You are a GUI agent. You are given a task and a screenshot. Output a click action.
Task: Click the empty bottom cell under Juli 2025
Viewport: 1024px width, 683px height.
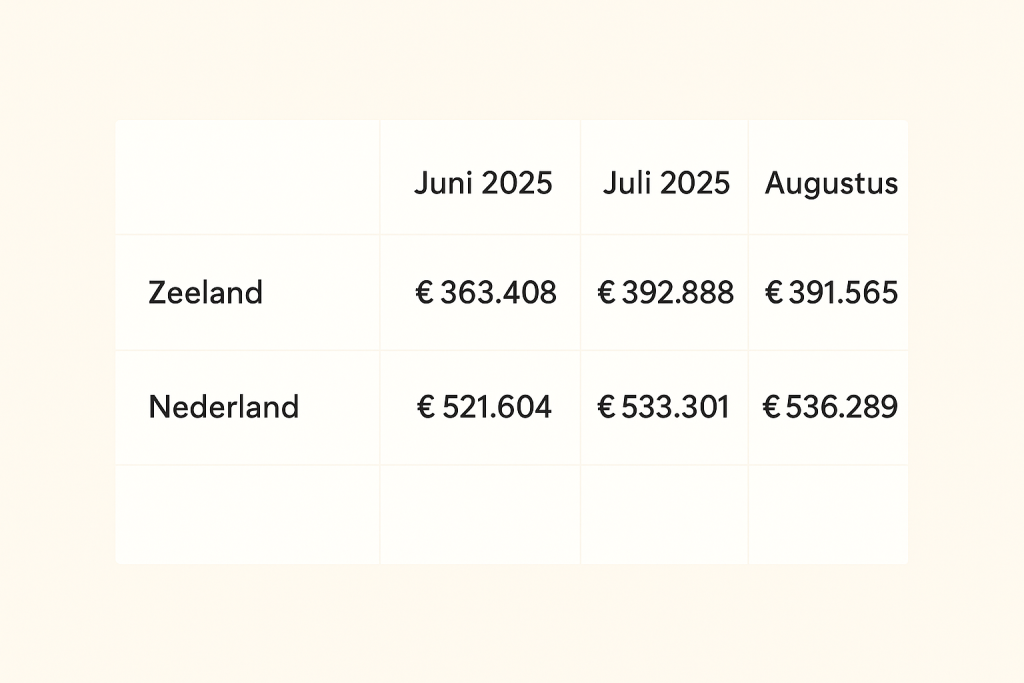tap(664, 514)
